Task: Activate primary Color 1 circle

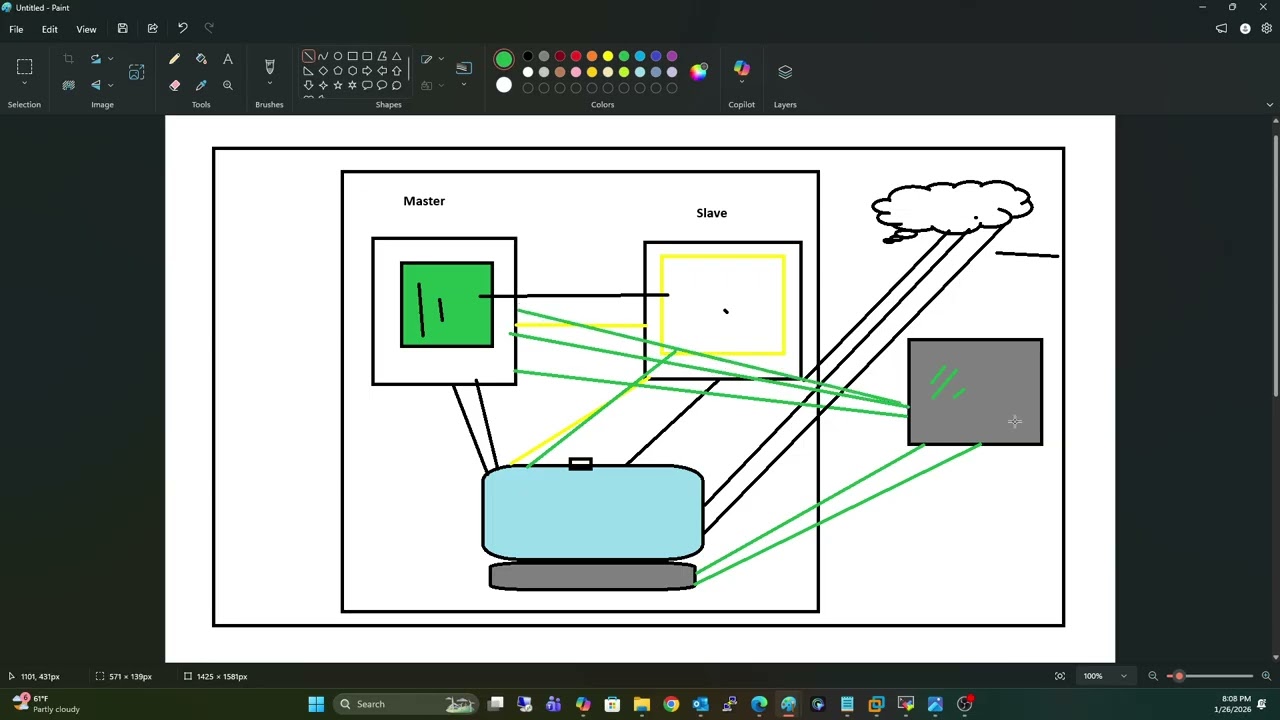Action: 503,60
